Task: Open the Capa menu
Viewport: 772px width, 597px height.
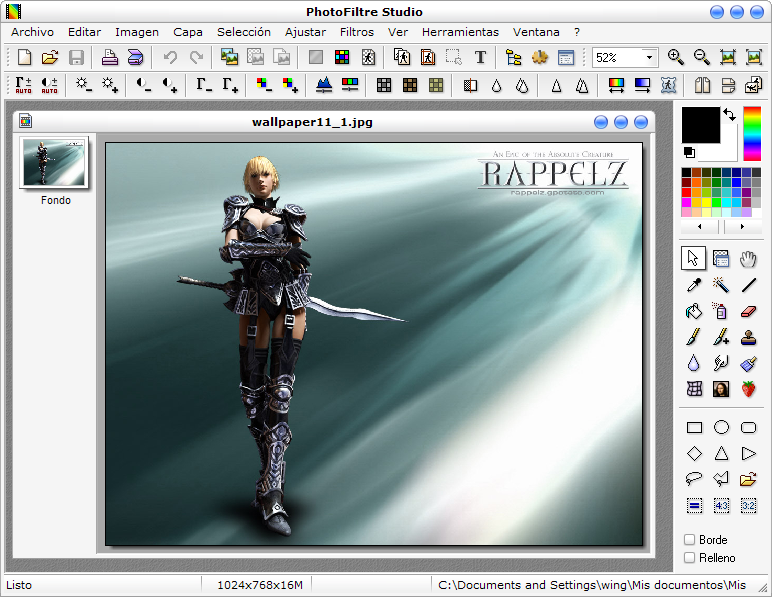Action: (x=187, y=32)
